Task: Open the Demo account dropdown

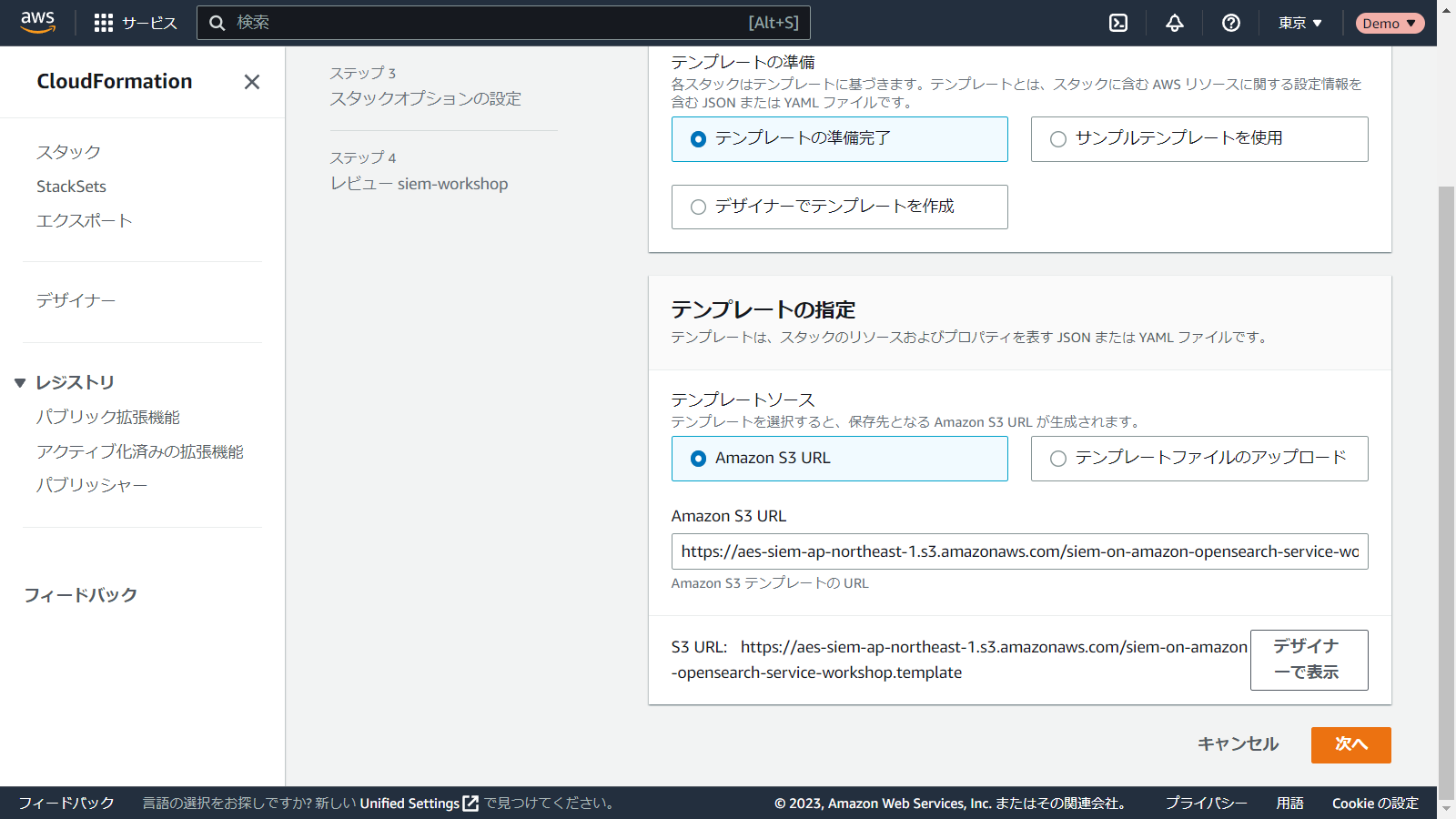Action: pyautogui.click(x=1389, y=23)
